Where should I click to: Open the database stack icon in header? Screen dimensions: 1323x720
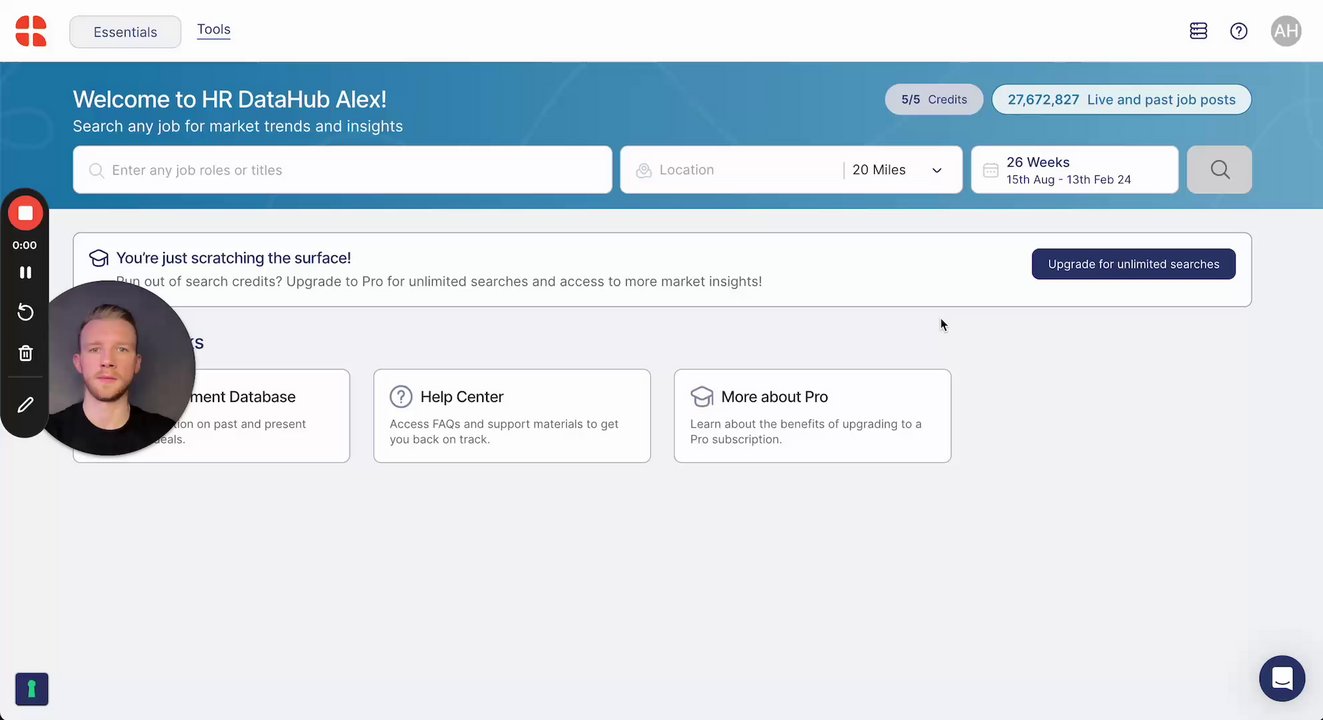(x=1198, y=31)
